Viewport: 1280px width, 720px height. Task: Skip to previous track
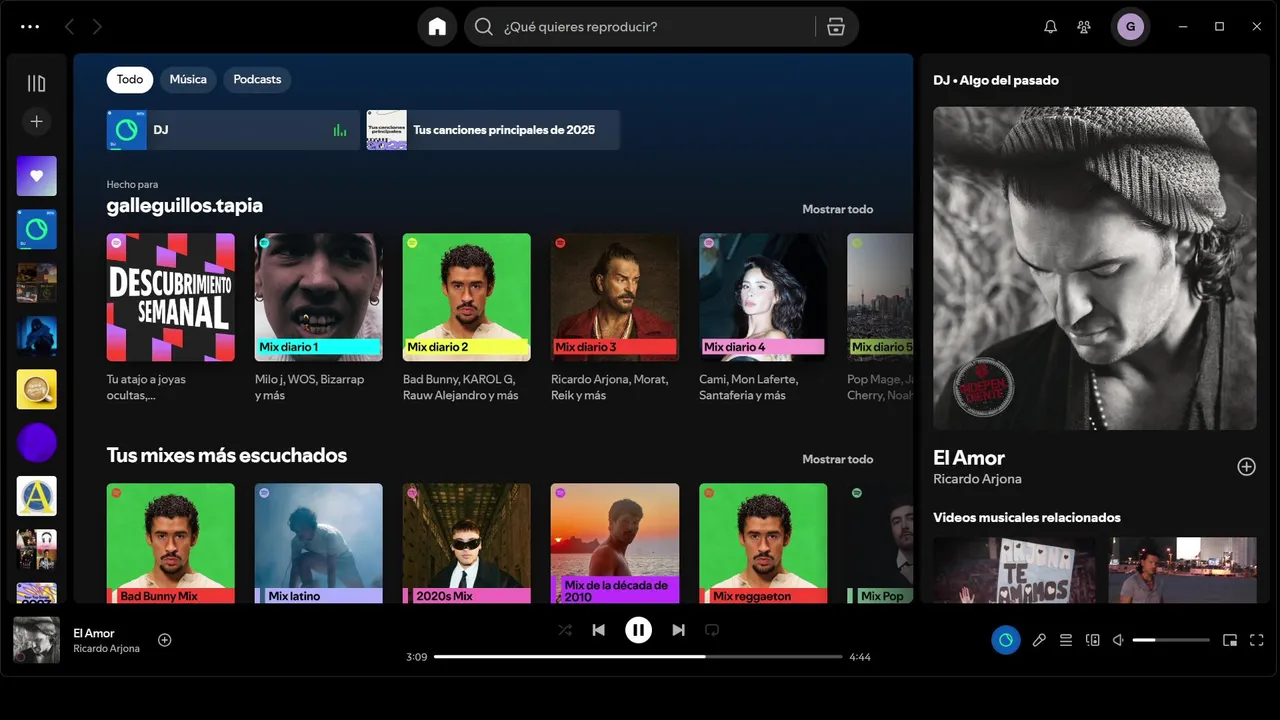tap(598, 630)
